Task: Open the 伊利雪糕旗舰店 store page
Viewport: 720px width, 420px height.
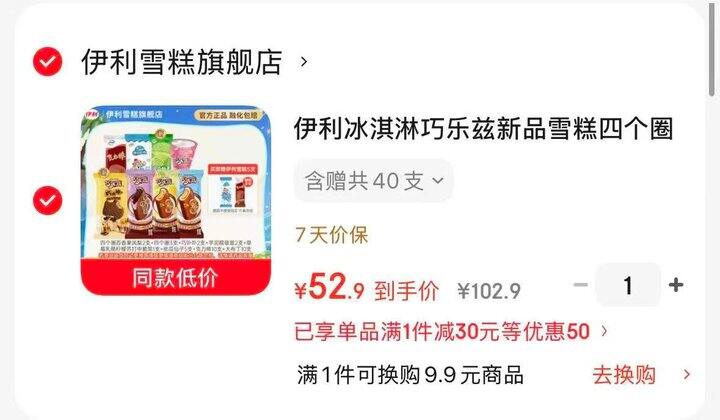Action: point(182,62)
